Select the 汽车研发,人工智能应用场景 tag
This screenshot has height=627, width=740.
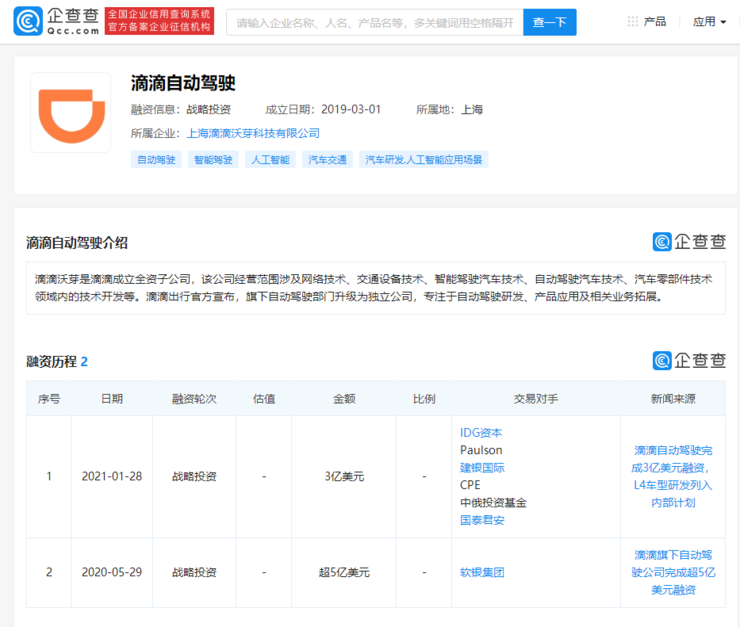[423, 159]
